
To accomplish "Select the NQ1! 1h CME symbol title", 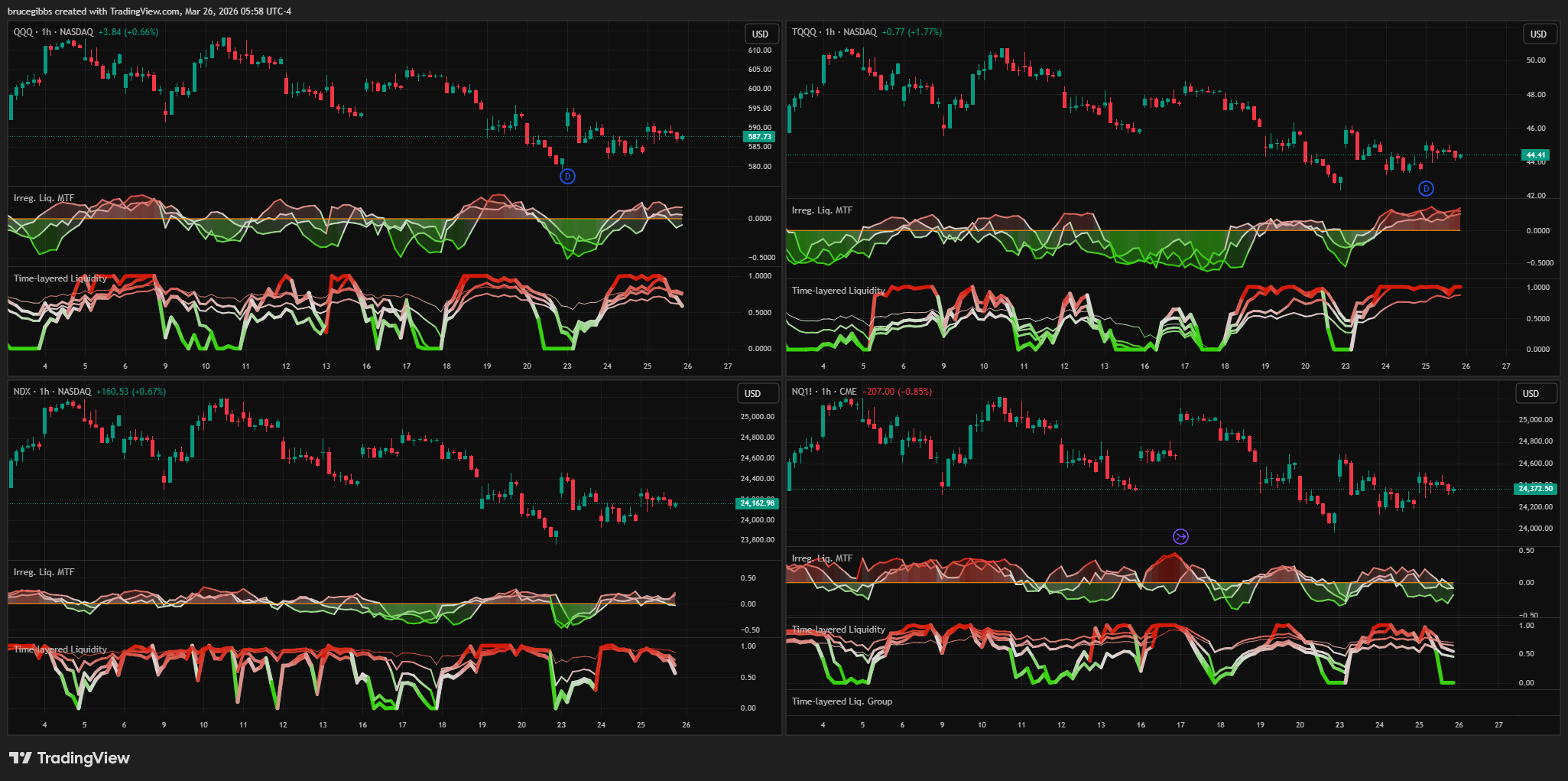I will point(824,392).
